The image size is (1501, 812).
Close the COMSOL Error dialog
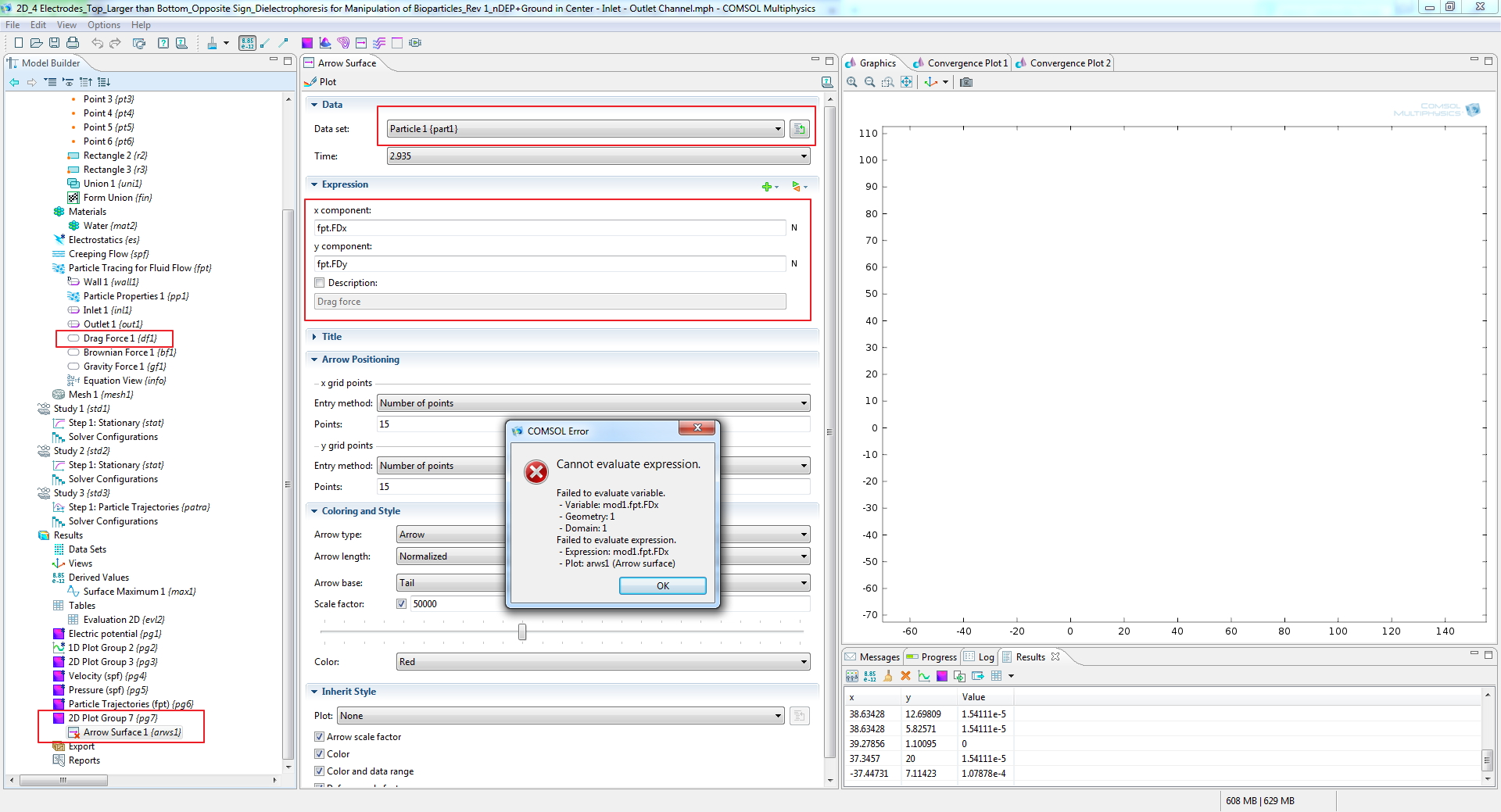pos(697,427)
